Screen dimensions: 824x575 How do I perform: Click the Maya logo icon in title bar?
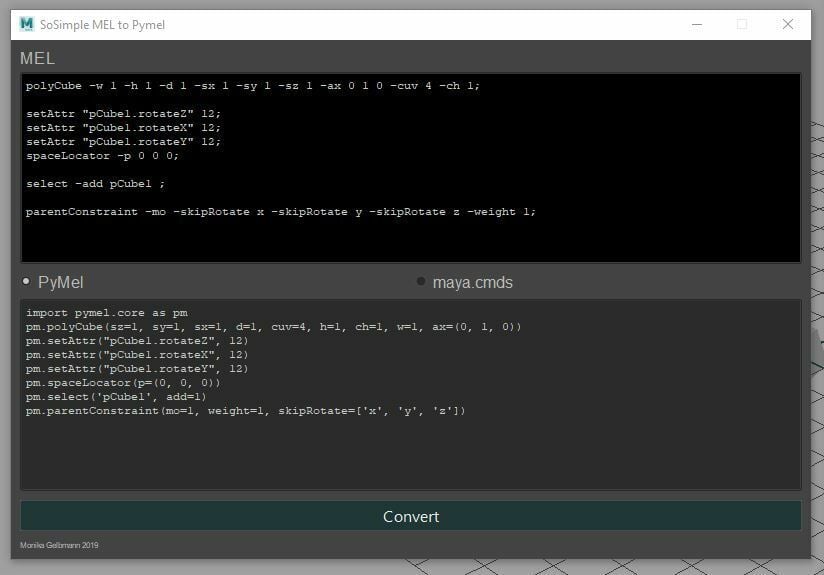(26, 24)
